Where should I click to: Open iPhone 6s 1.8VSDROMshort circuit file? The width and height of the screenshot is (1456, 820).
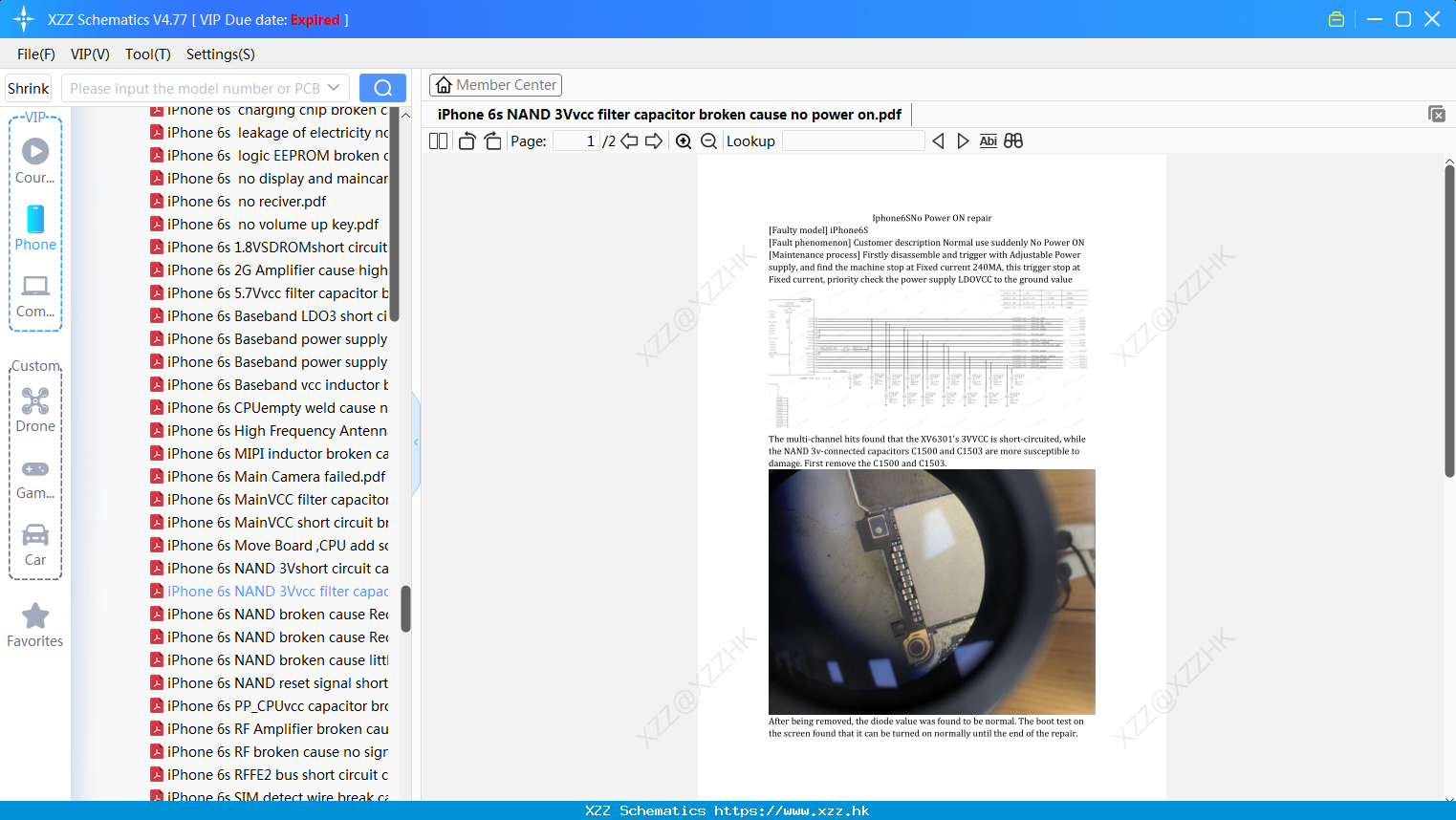[270, 248]
